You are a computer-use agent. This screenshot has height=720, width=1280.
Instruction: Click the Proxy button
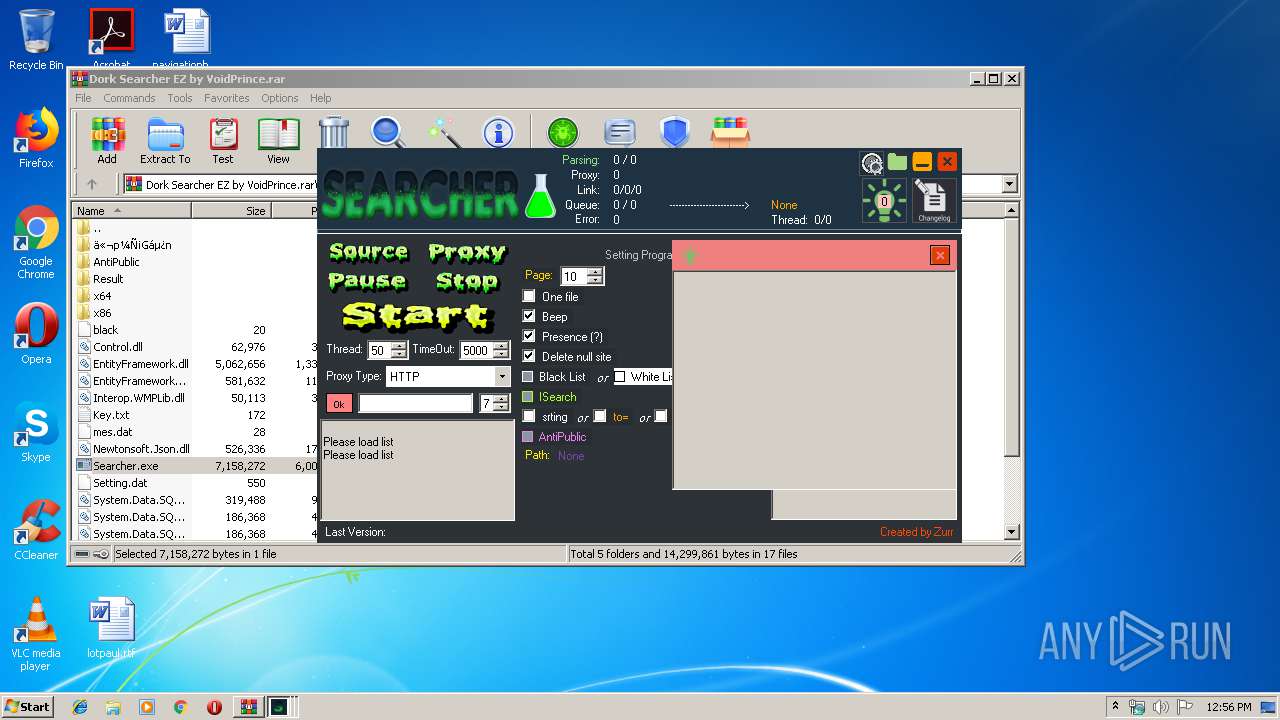pos(467,252)
